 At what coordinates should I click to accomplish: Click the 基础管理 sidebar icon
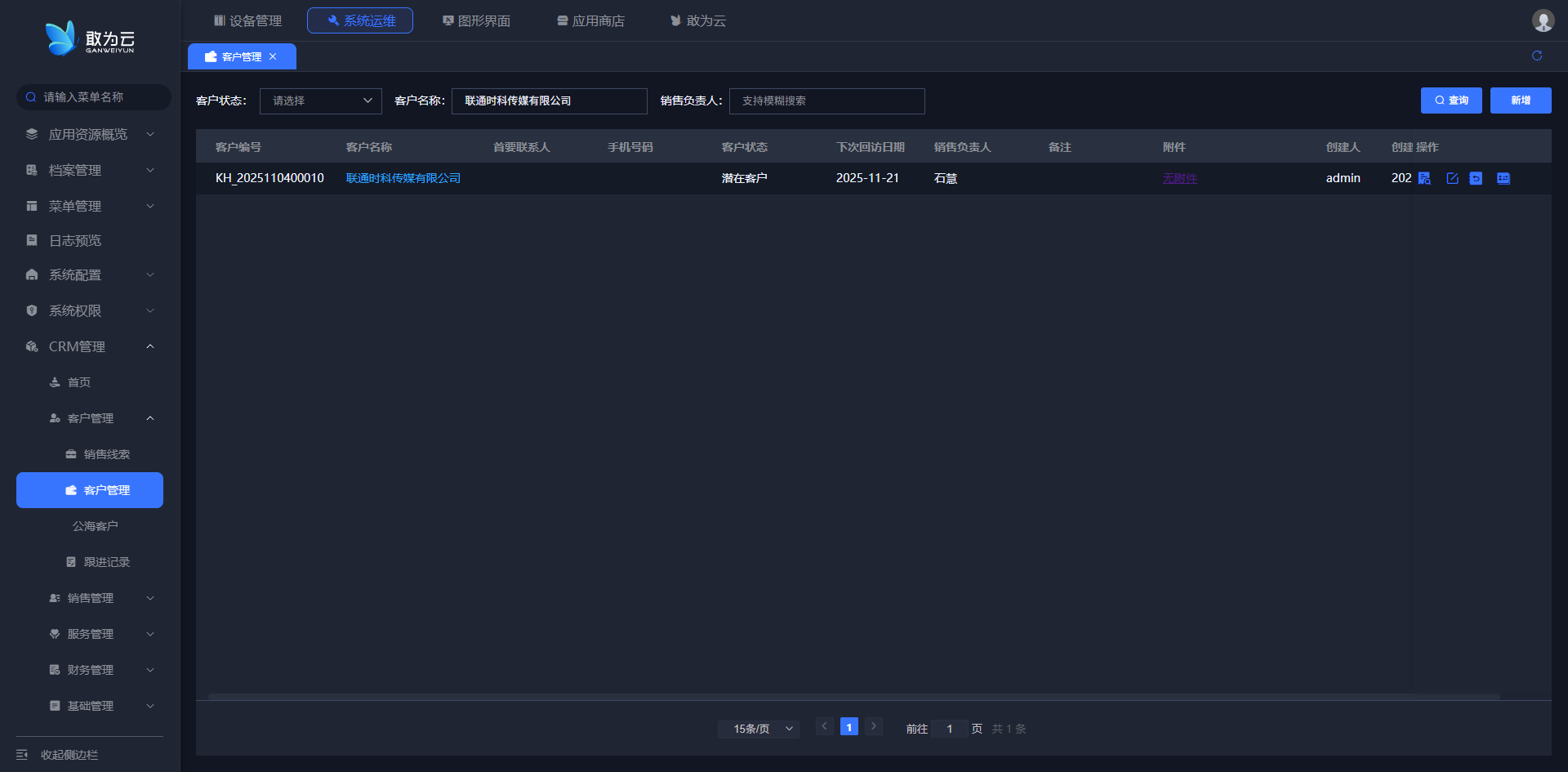pyautogui.click(x=55, y=706)
